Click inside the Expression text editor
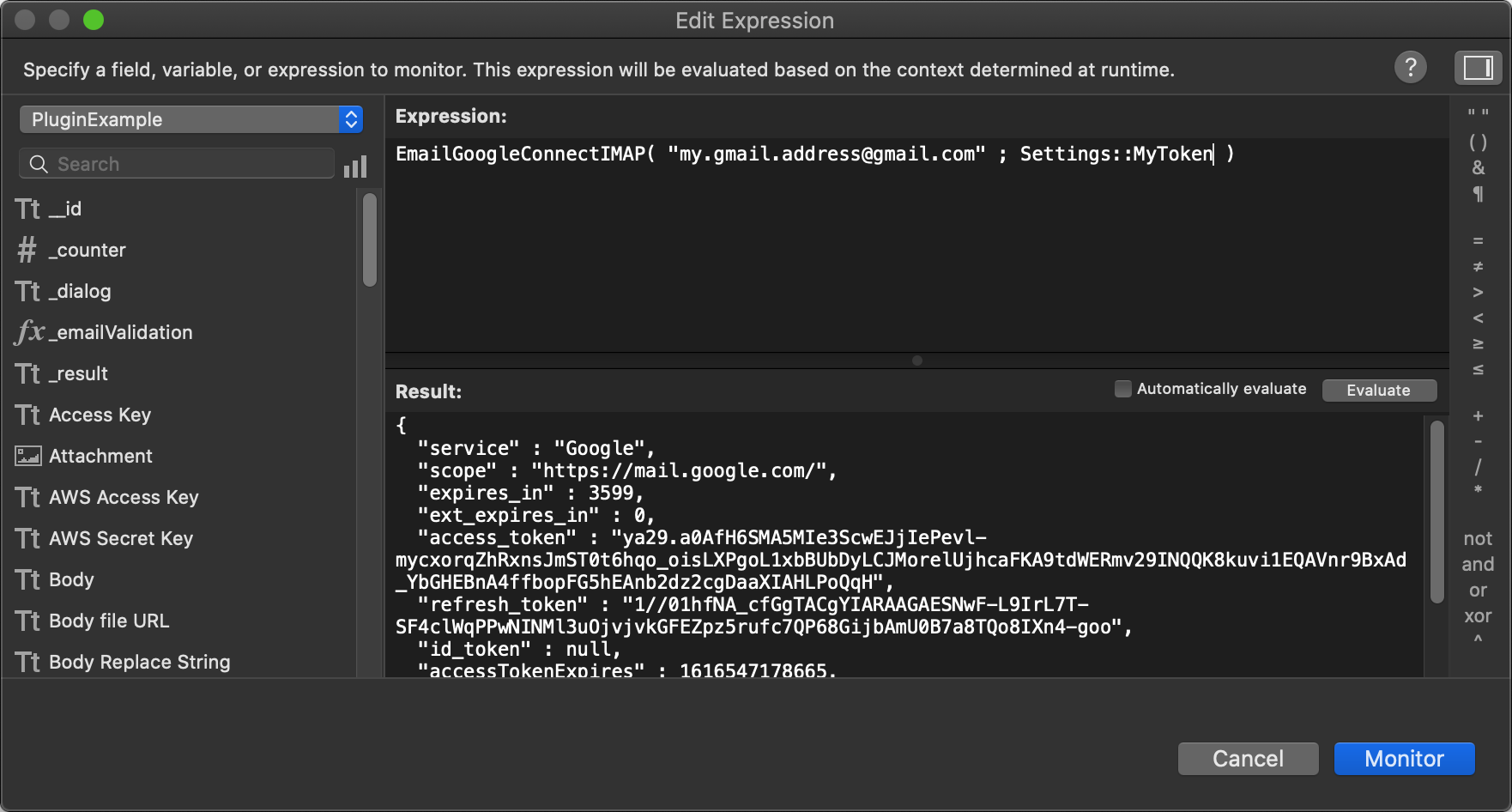This screenshot has height=812, width=1512. pyautogui.click(x=916, y=245)
